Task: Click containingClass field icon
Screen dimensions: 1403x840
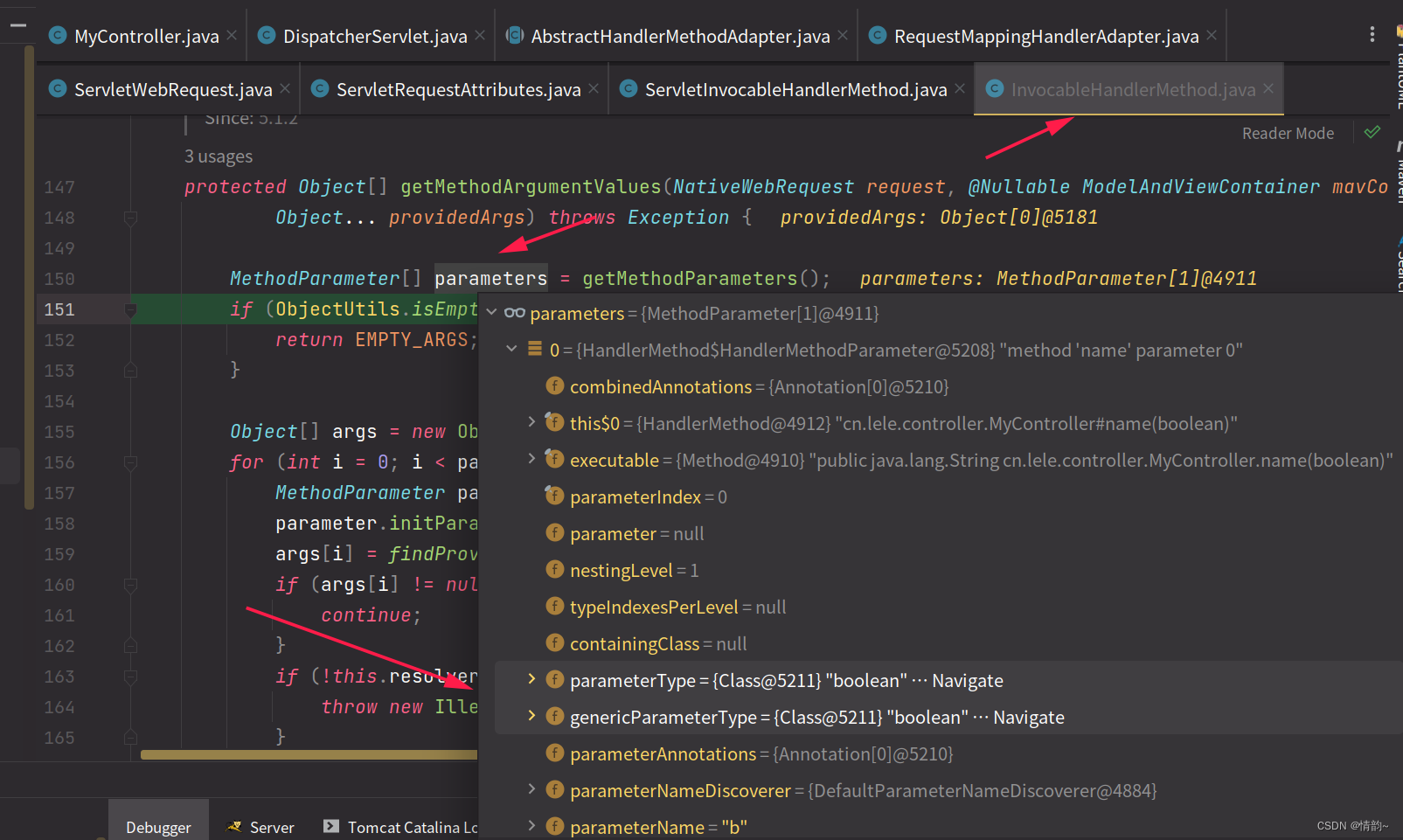Action: pyautogui.click(x=554, y=642)
